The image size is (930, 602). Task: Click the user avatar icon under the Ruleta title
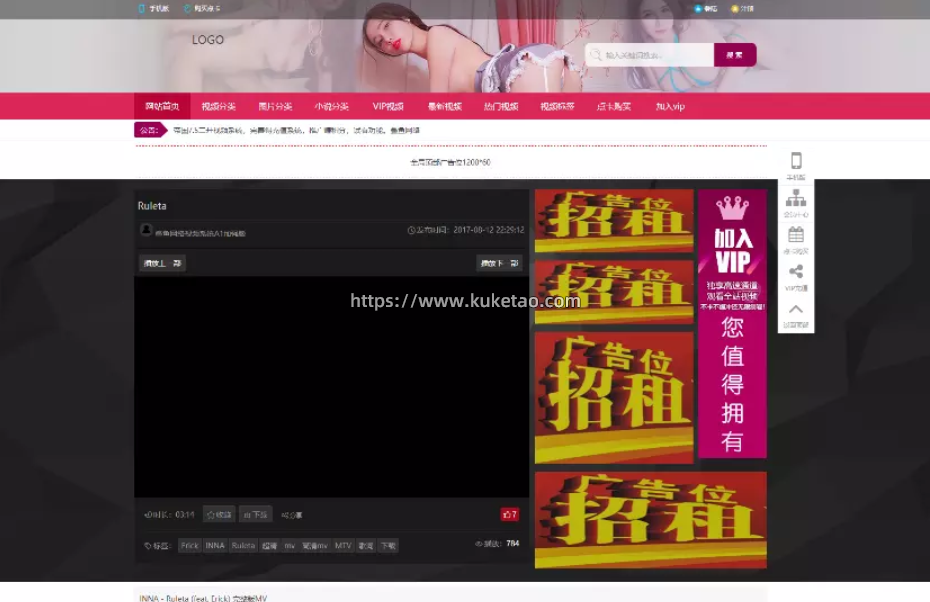[146, 230]
